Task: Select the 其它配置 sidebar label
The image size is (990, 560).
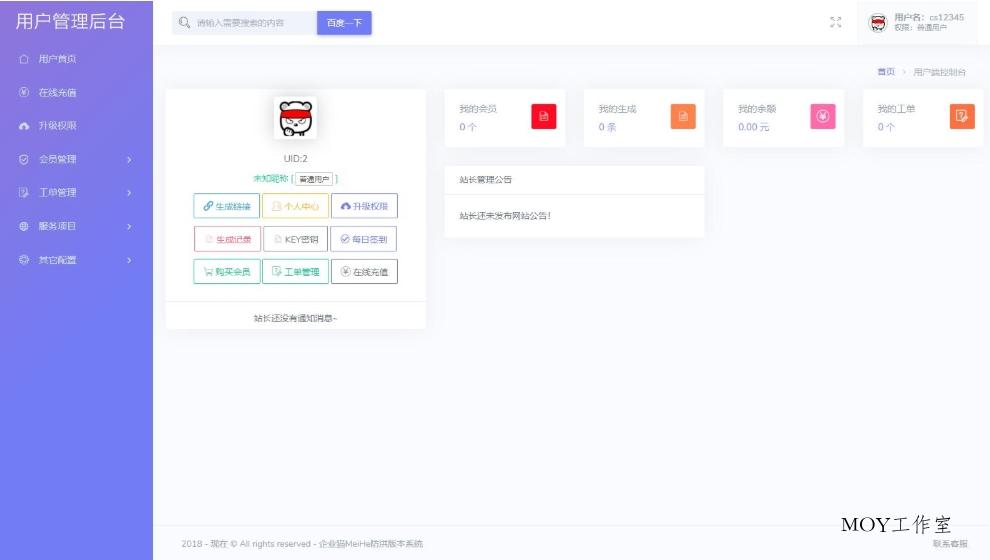Action: (57, 259)
